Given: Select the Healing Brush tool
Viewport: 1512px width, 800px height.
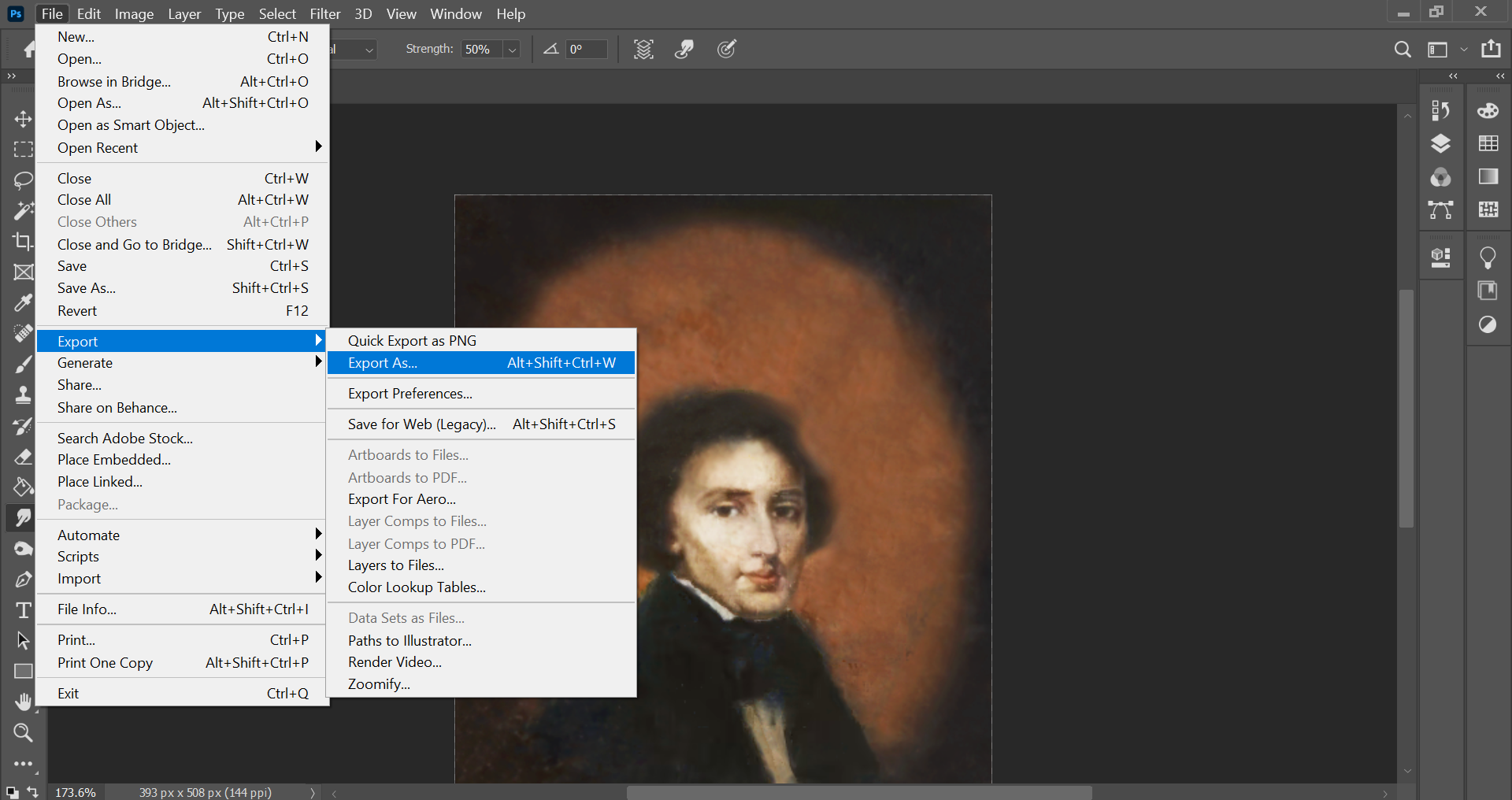Looking at the screenshot, I should point(23,333).
